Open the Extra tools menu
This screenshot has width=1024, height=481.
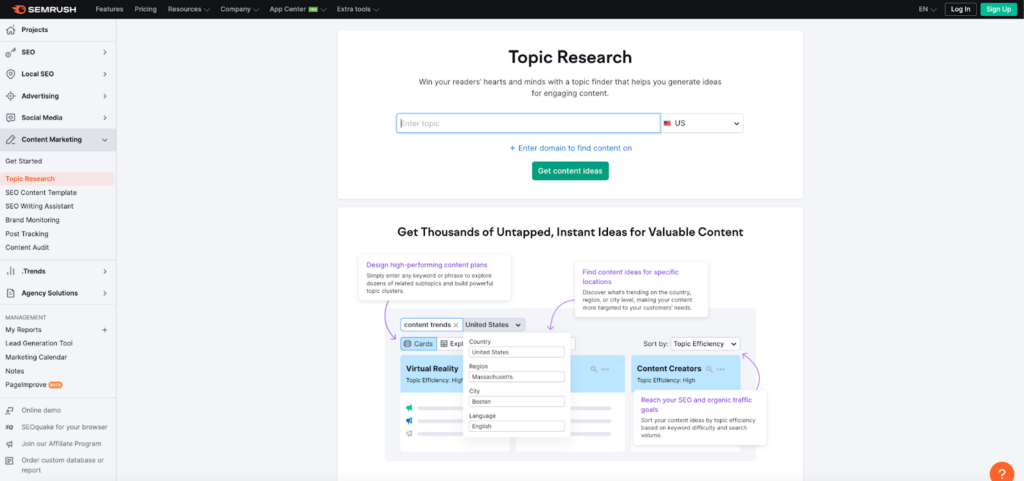[358, 9]
